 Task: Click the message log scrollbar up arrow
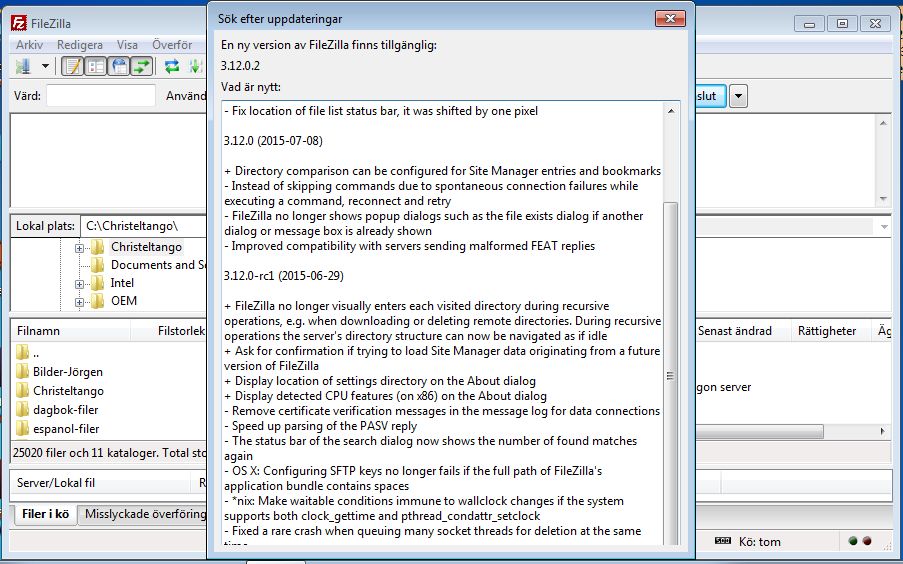click(883, 123)
